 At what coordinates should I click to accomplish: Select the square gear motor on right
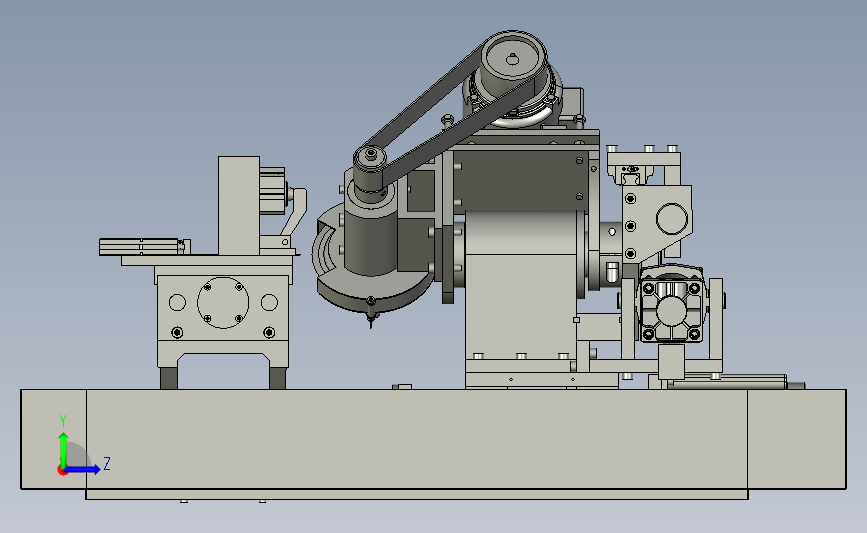[671, 310]
